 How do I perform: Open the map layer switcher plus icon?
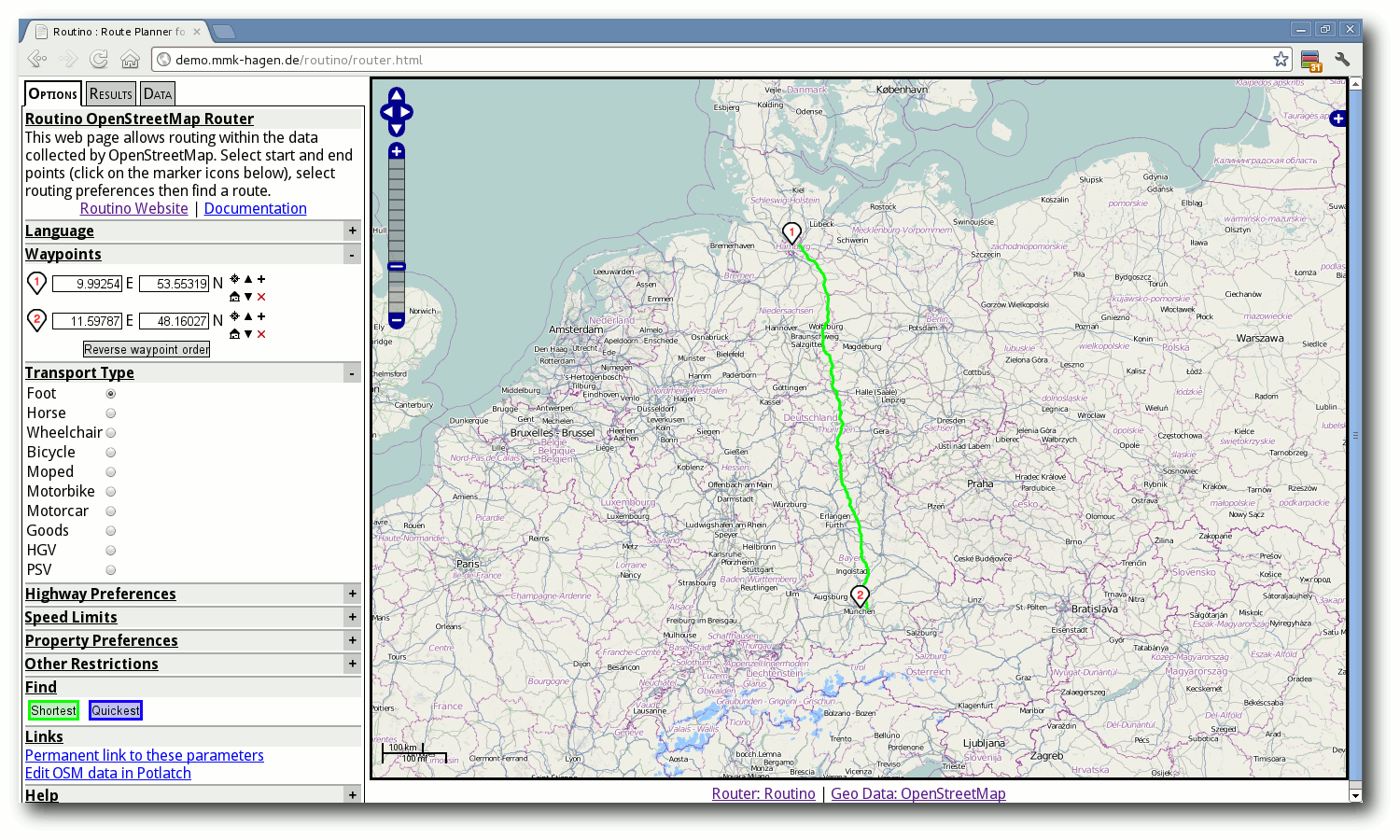pyautogui.click(x=1337, y=119)
